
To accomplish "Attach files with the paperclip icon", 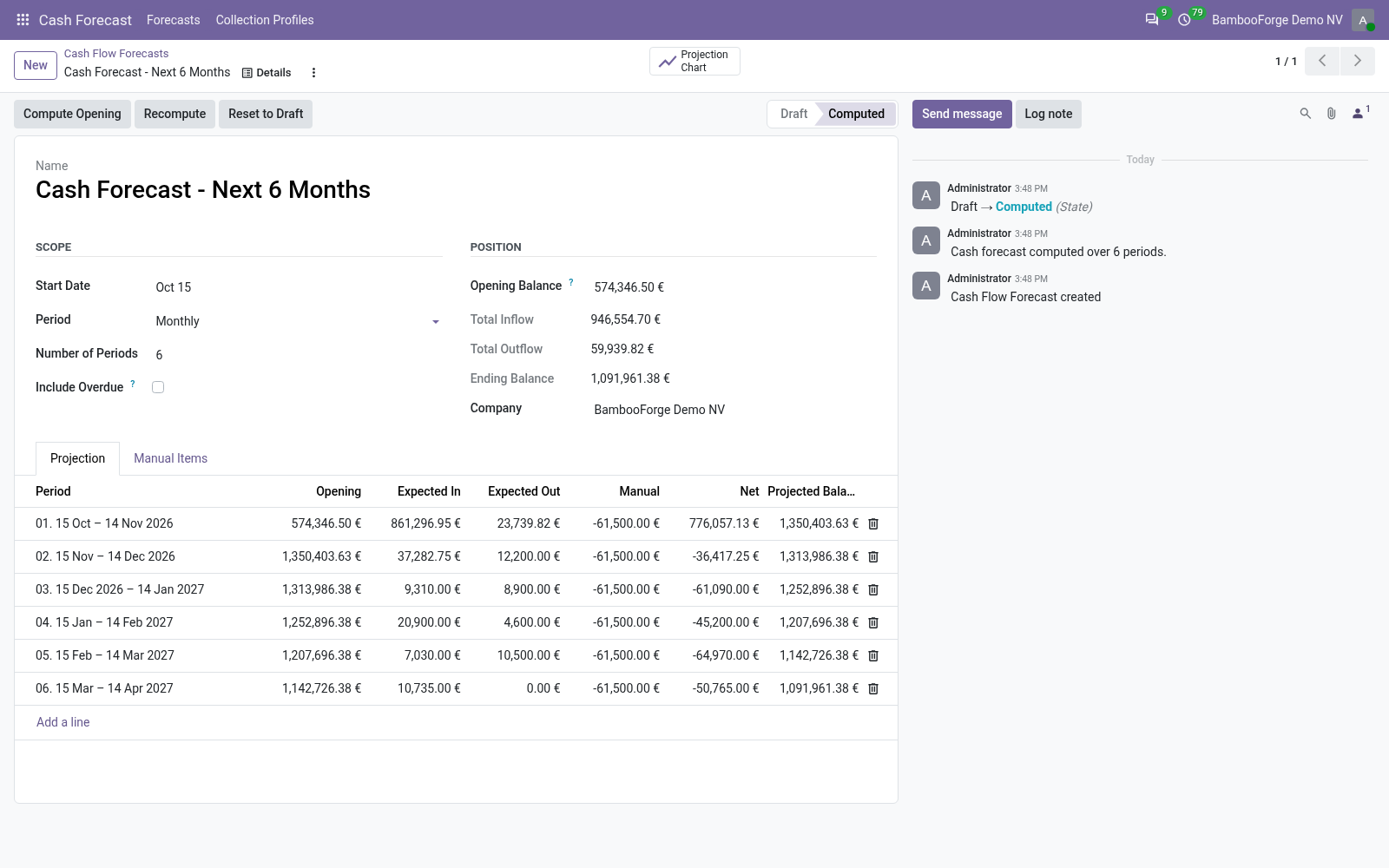I will pyautogui.click(x=1331, y=114).
